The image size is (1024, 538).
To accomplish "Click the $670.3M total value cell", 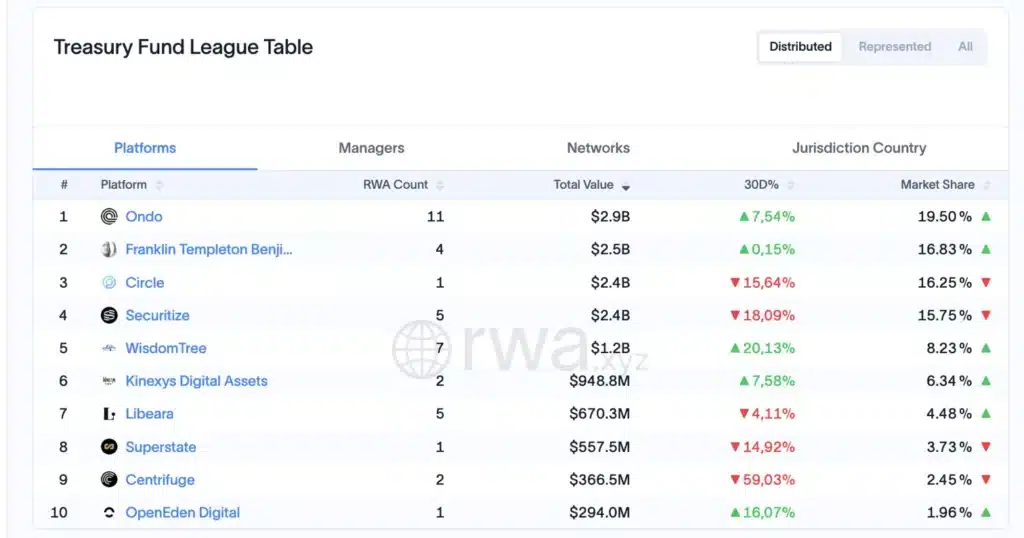I will [x=600, y=414].
